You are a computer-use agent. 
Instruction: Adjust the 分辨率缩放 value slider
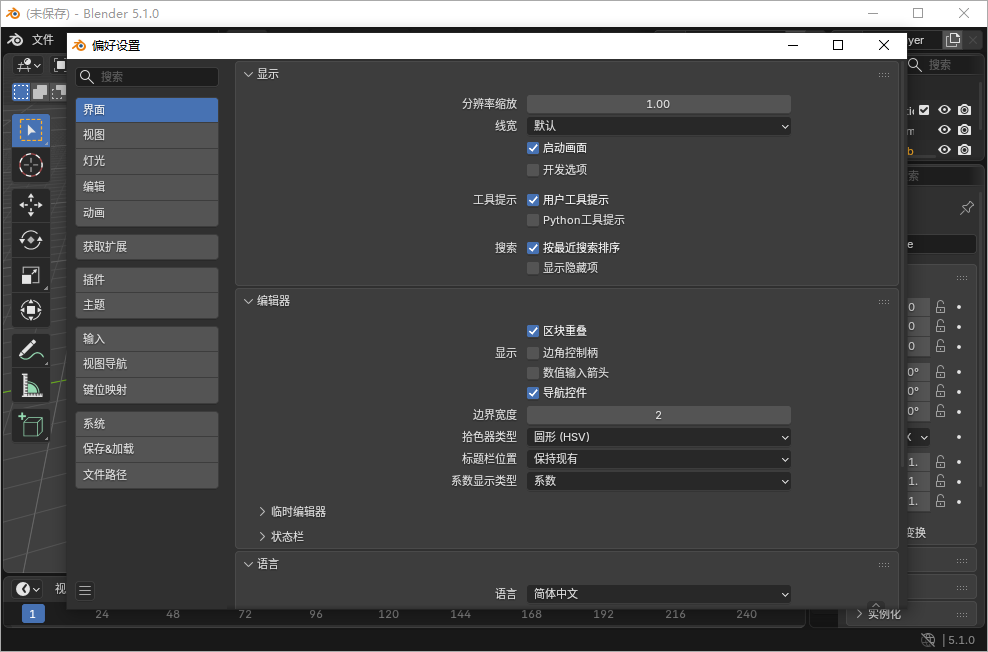point(658,103)
